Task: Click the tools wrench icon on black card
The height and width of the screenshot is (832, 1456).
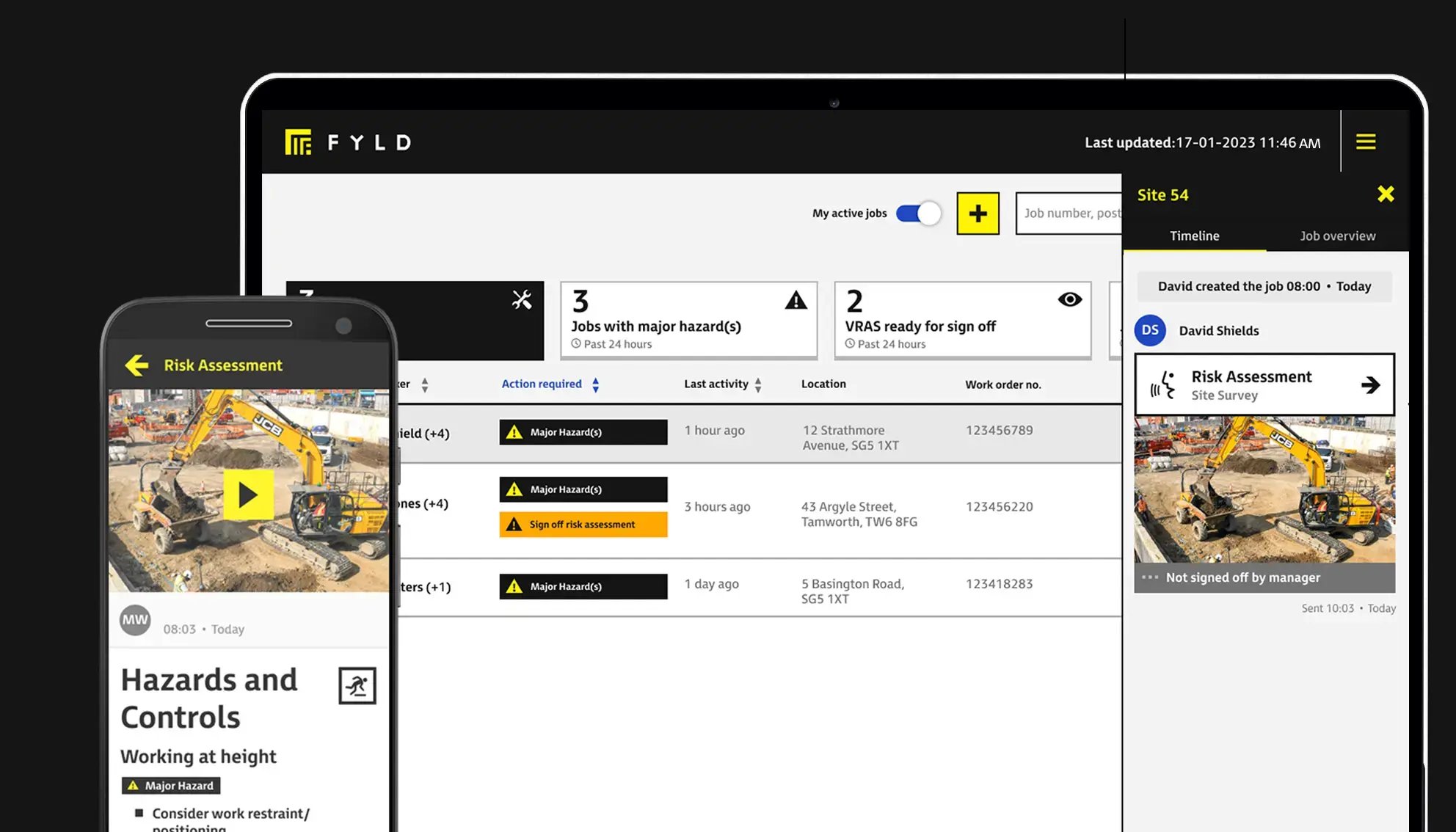Action: point(522,299)
